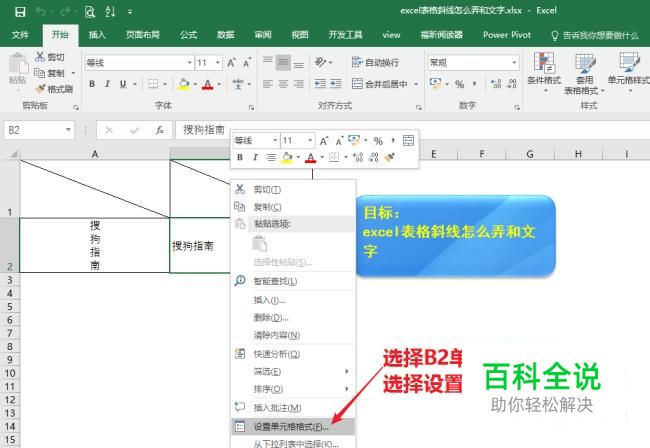Toggle Italic in ribbon font group
The width and height of the screenshot is (650, 448).
(107, 84)
